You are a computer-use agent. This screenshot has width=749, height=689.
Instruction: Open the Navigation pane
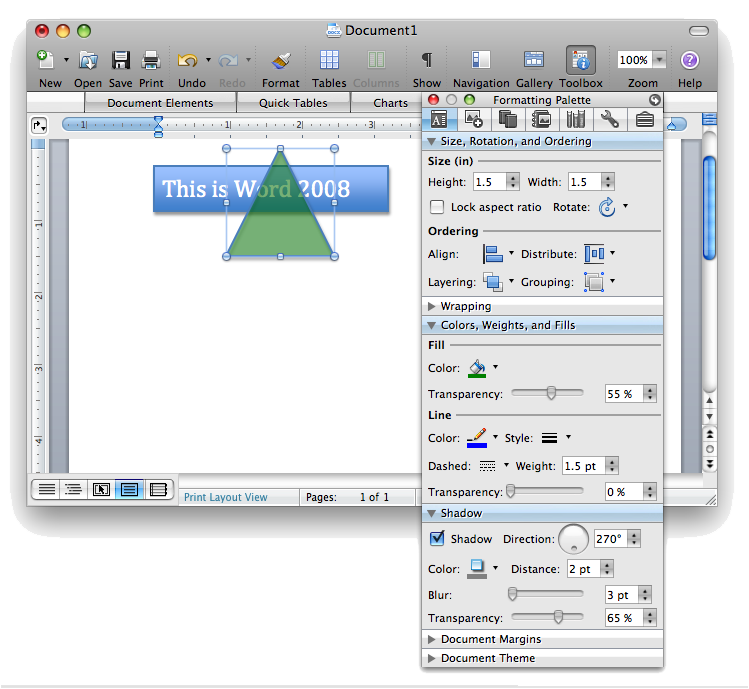click(x=481, y=60)
